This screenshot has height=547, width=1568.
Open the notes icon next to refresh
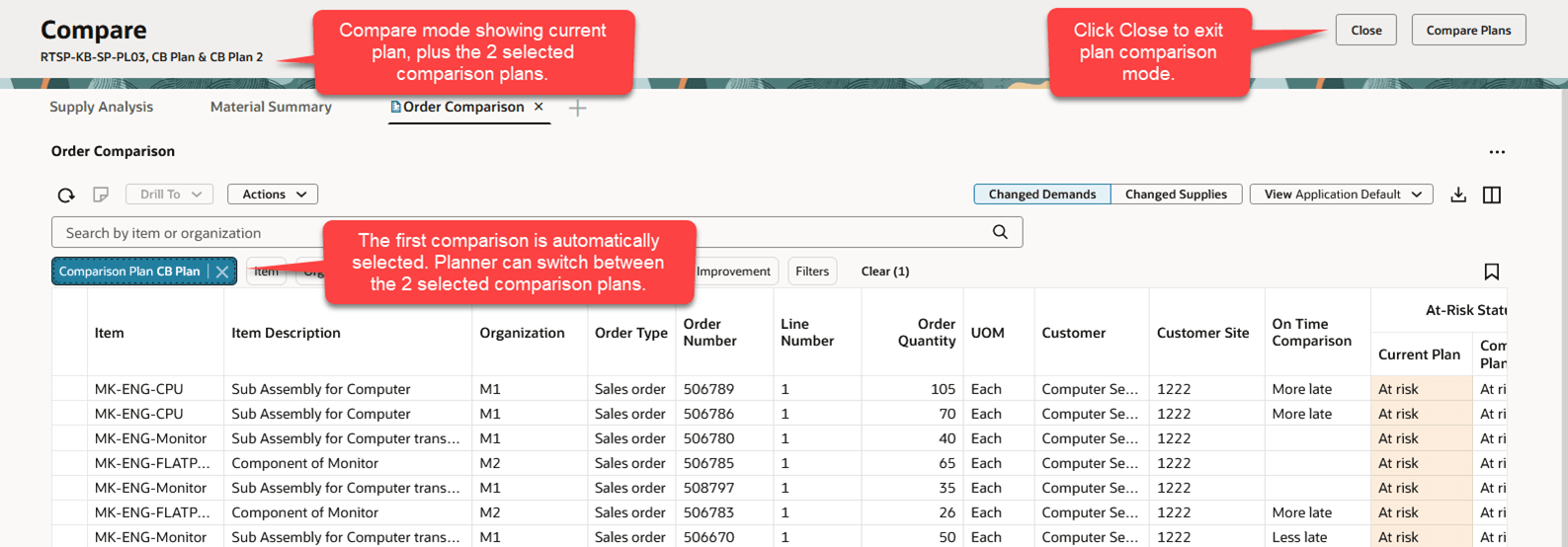pos(101,195)
